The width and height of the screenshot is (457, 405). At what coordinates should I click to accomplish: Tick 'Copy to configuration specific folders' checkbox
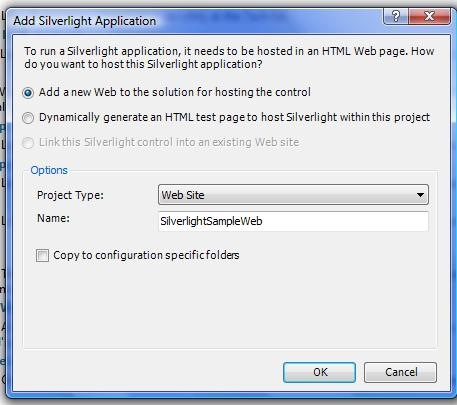(42, 256)
